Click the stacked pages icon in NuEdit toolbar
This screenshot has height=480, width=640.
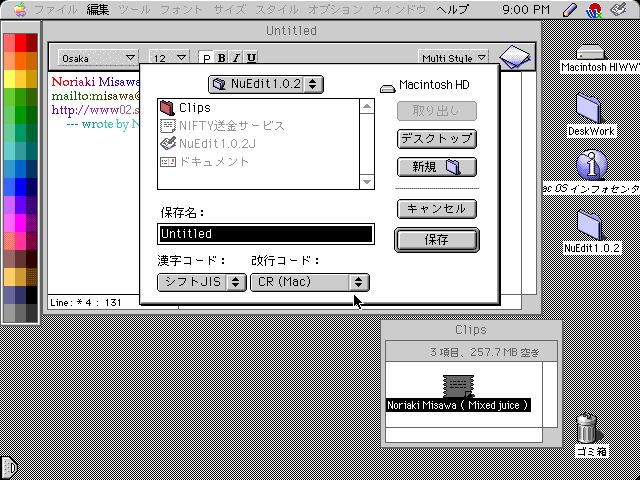[515, 57]
